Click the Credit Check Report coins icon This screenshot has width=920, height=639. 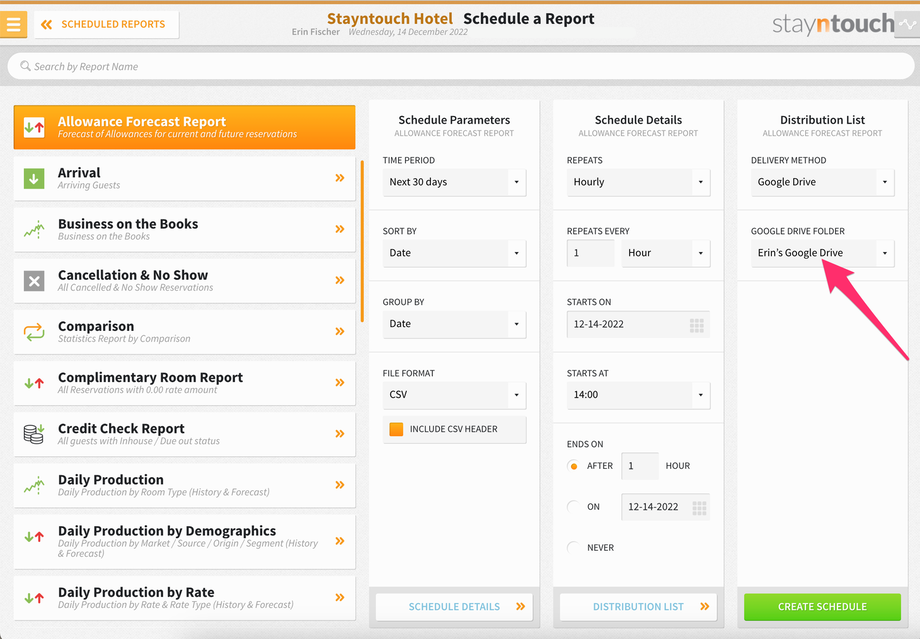[34, 434]
